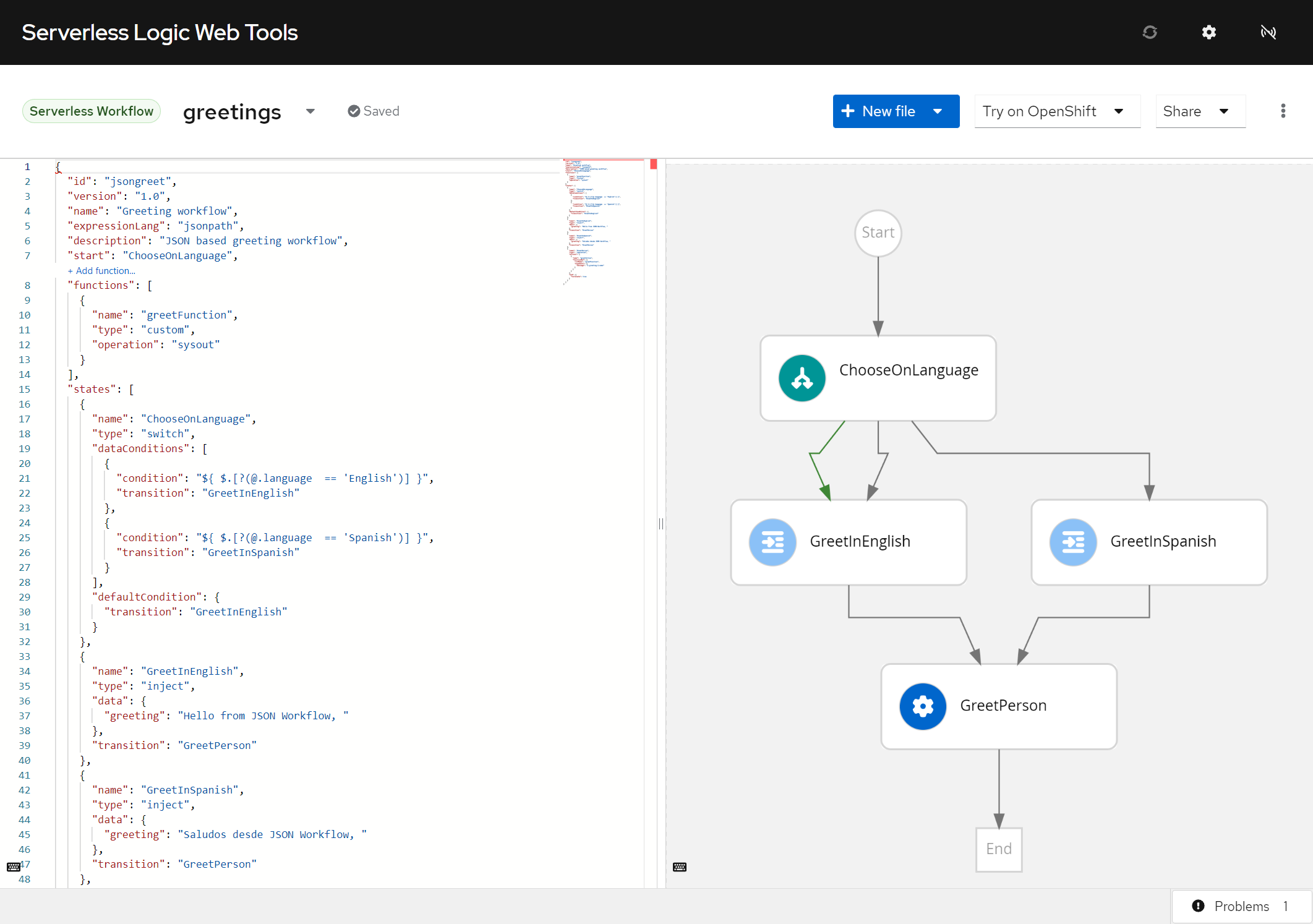Click the GreetInSpanish inject node icon
This screenshot has height=924, width=1313.
[x=1075, y=541]
